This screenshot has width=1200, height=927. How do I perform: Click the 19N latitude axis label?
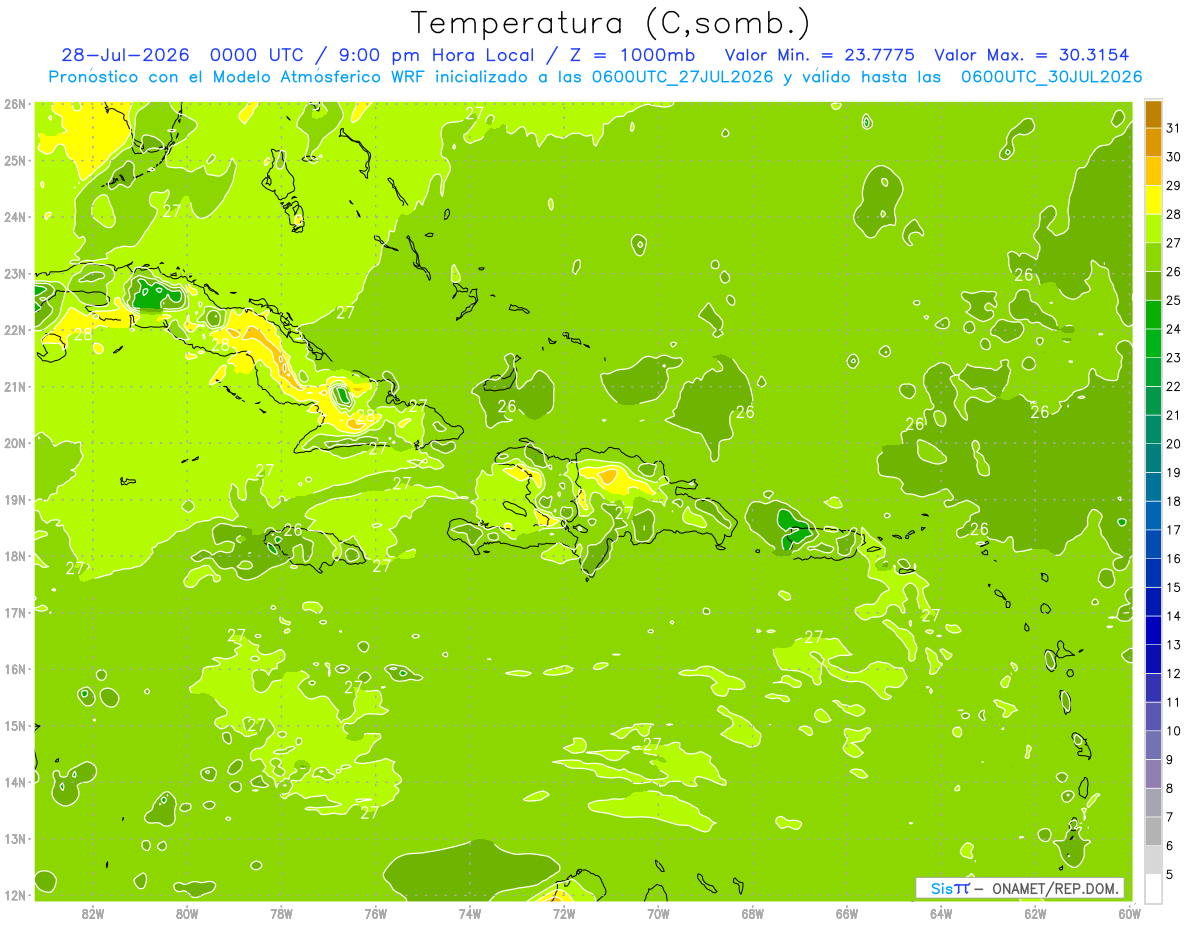click(14, 500)
